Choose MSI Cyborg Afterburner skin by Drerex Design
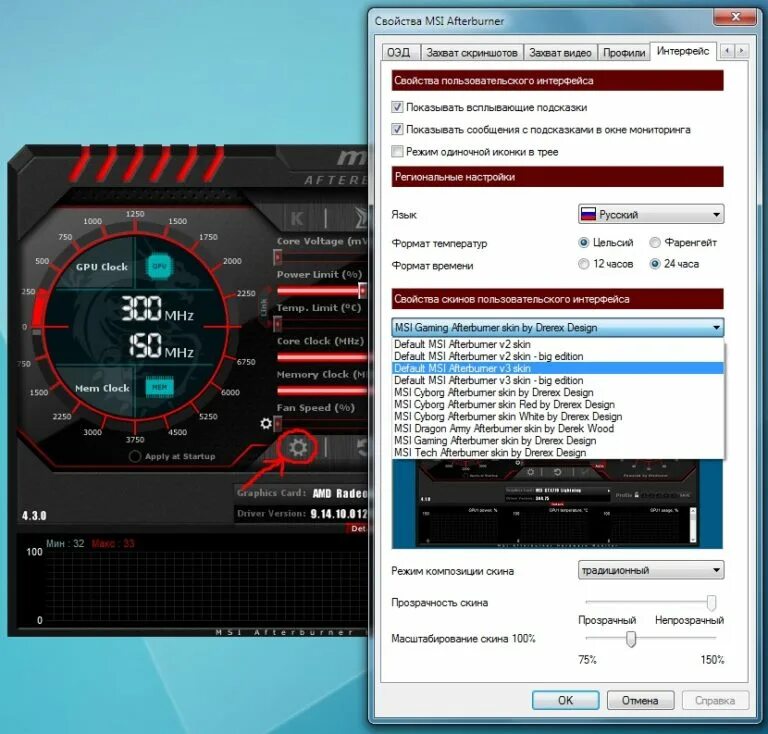This screenshot has width=768, height=734. (x=558, y=392)
